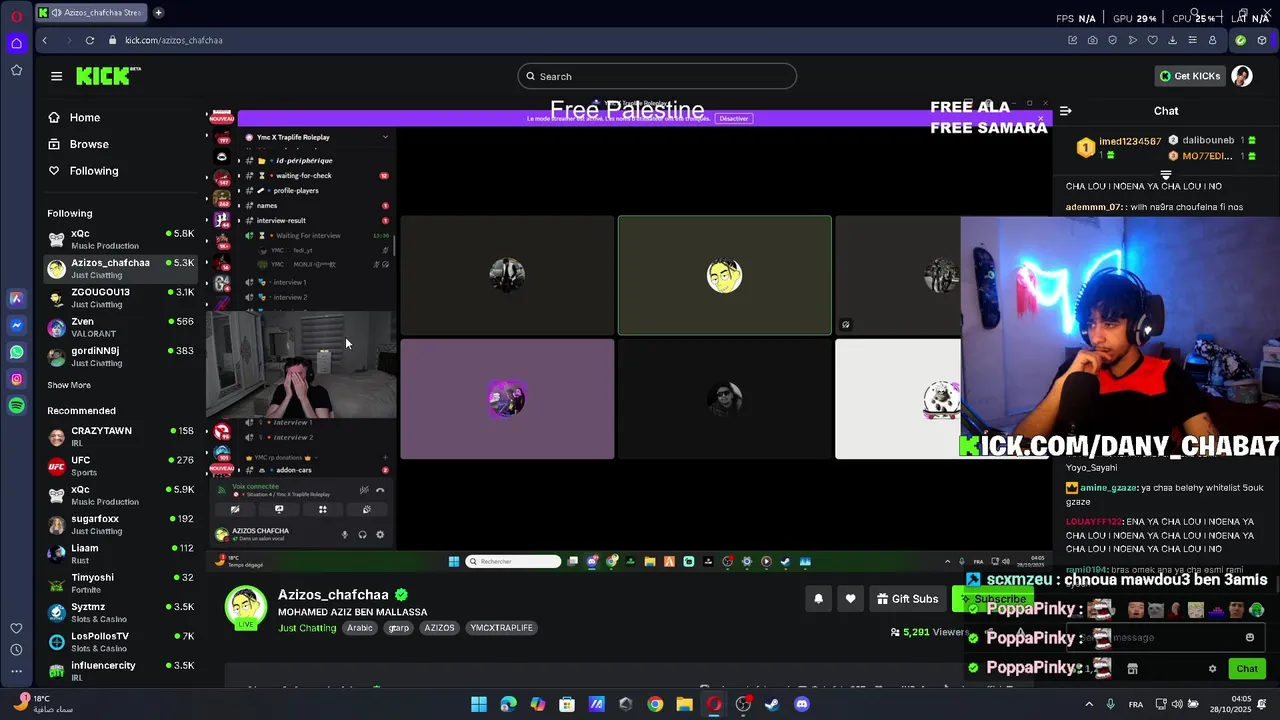Open File Explorer from taskbar
Image resolution: width=1280 pixels, height=720 pixels.
[x=684, y=704]
